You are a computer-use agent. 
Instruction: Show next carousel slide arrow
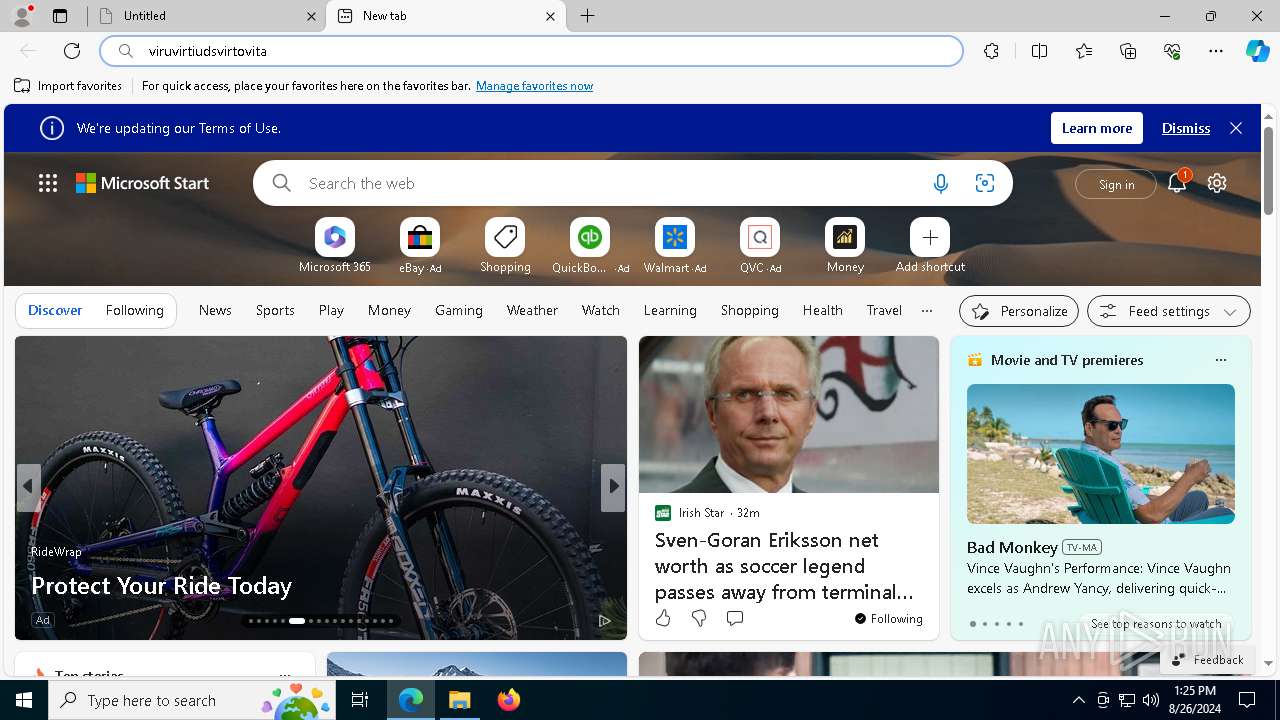[613, 487]
